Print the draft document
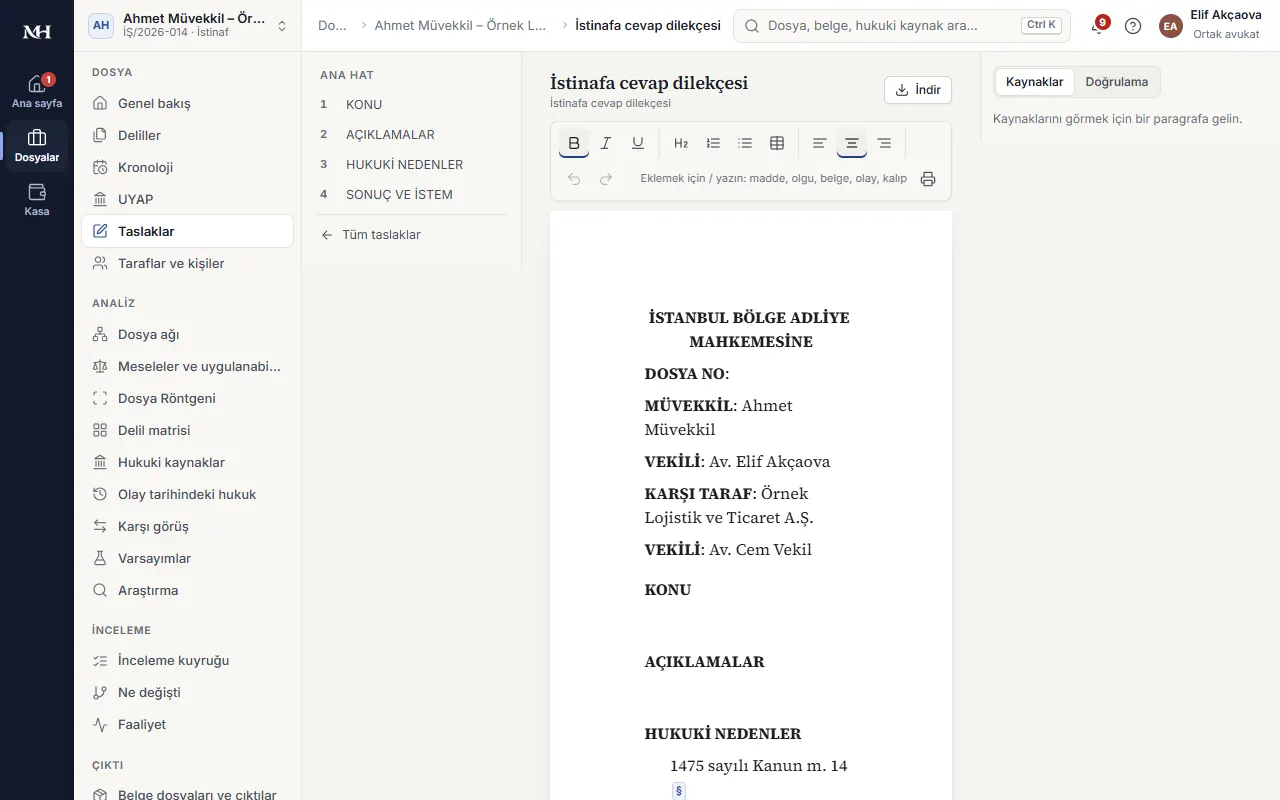This screenshot has height=800, width=1280. 928,179
